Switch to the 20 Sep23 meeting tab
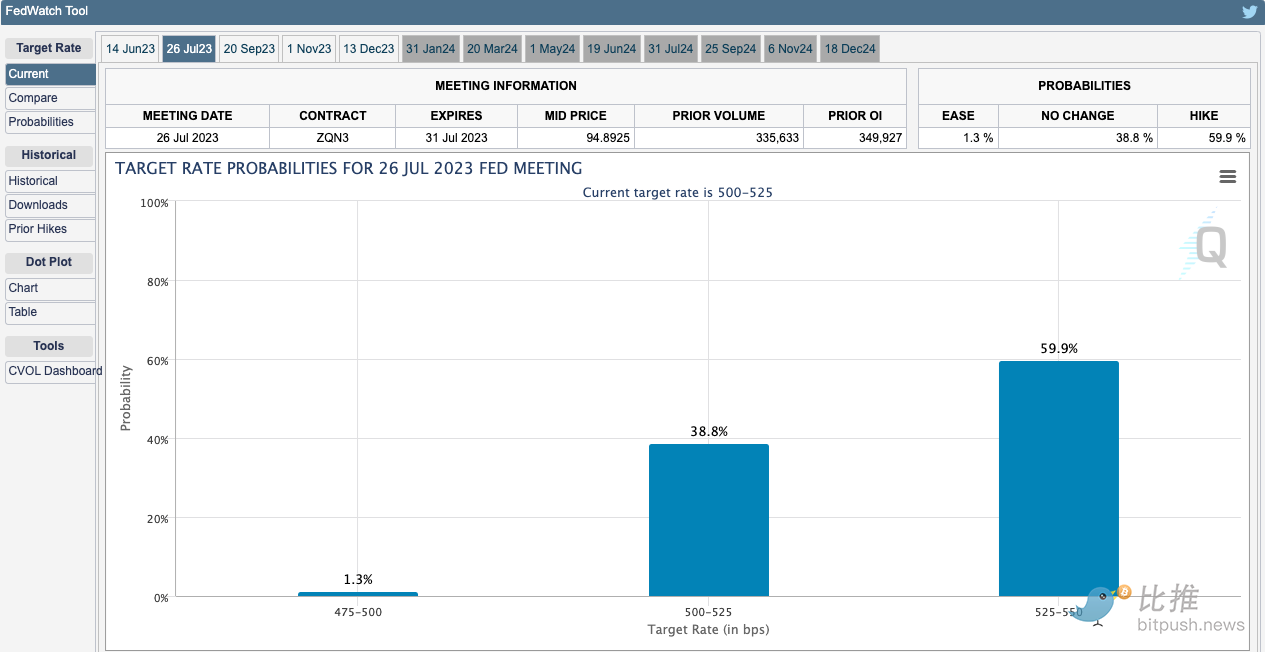The width and height of the screenshot is (1265, 652). click(x=249, y=49)
